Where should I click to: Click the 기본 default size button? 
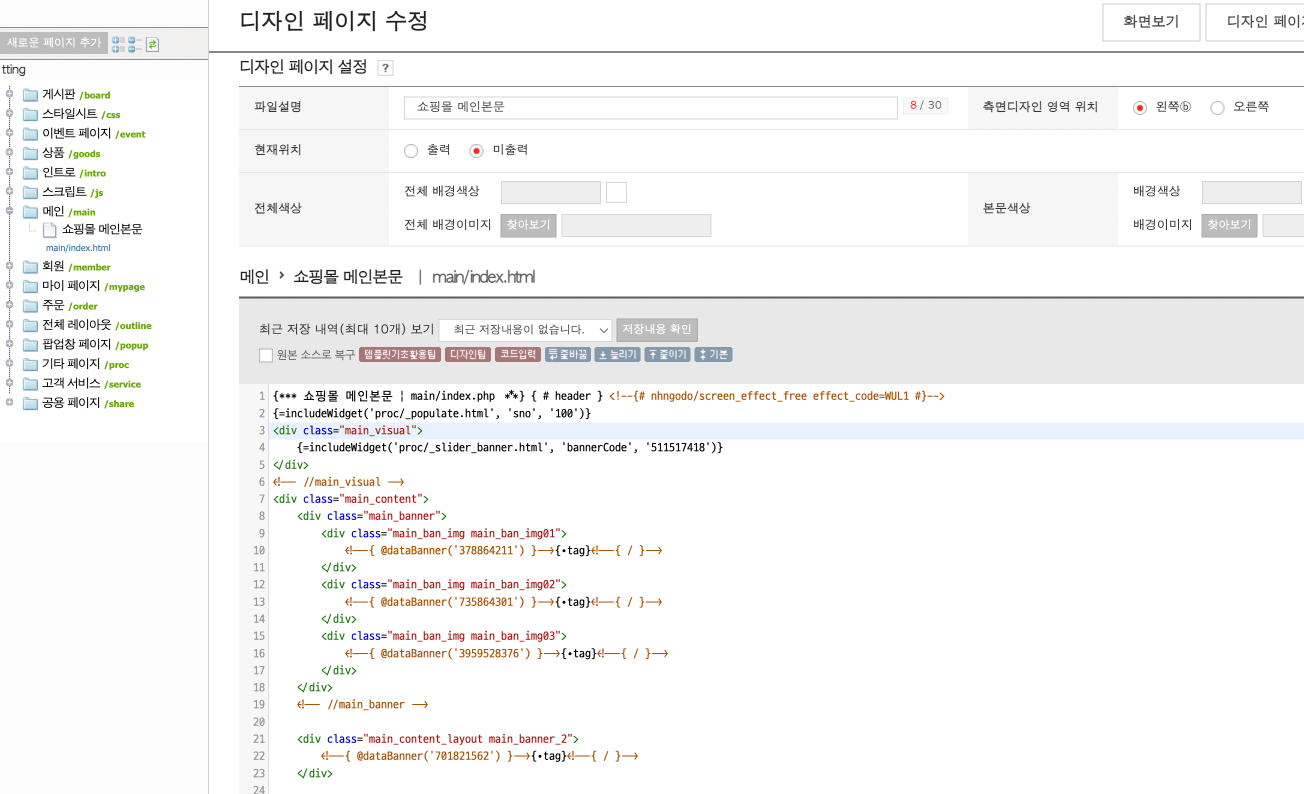(x=713, y=354)
